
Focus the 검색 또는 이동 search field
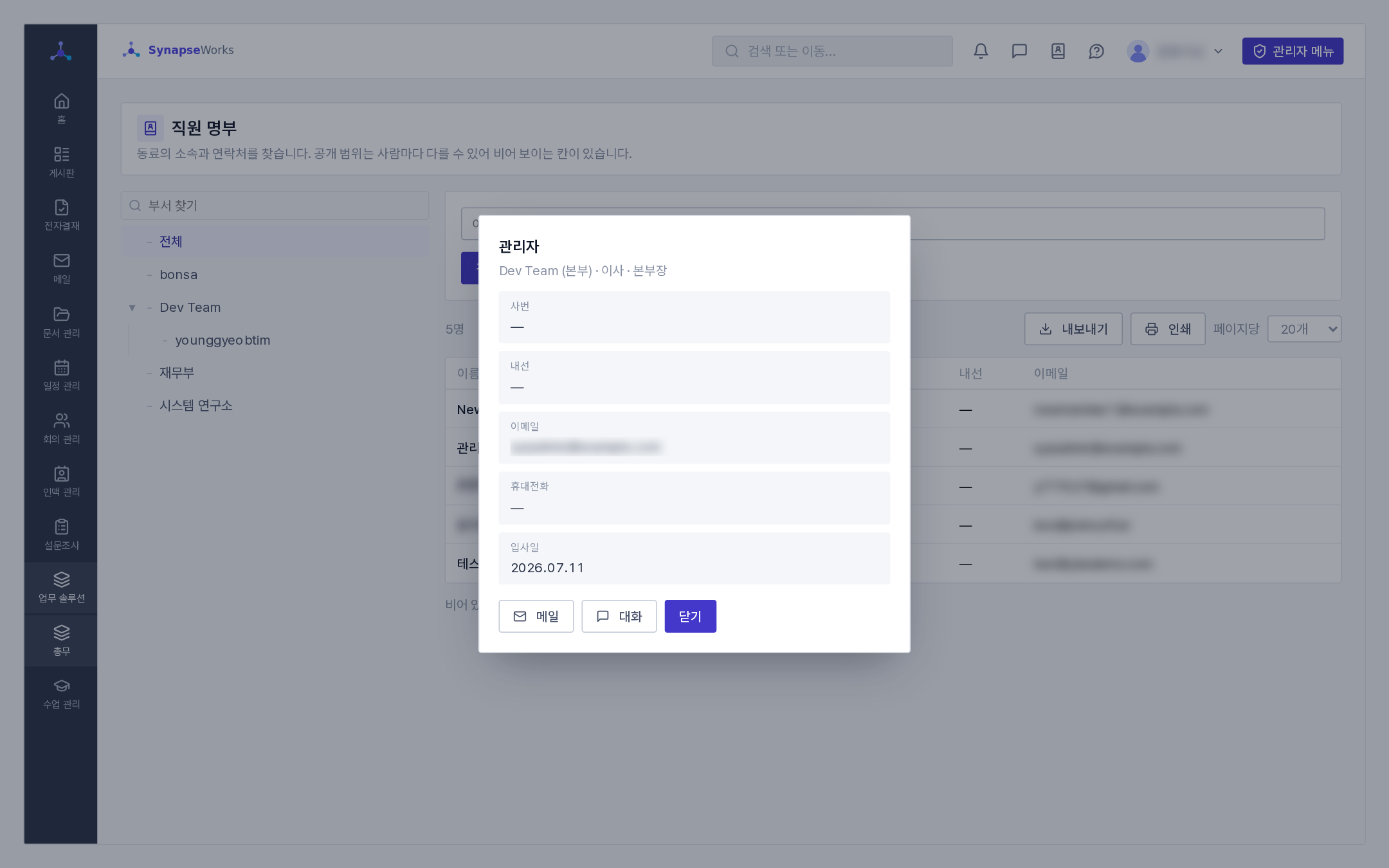[832, 51]
